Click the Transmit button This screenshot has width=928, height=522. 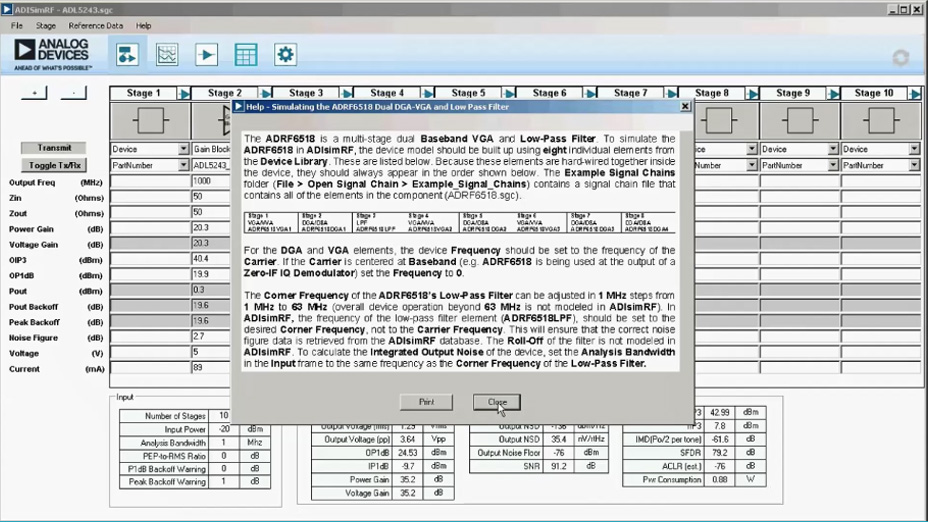pos(54,148)
